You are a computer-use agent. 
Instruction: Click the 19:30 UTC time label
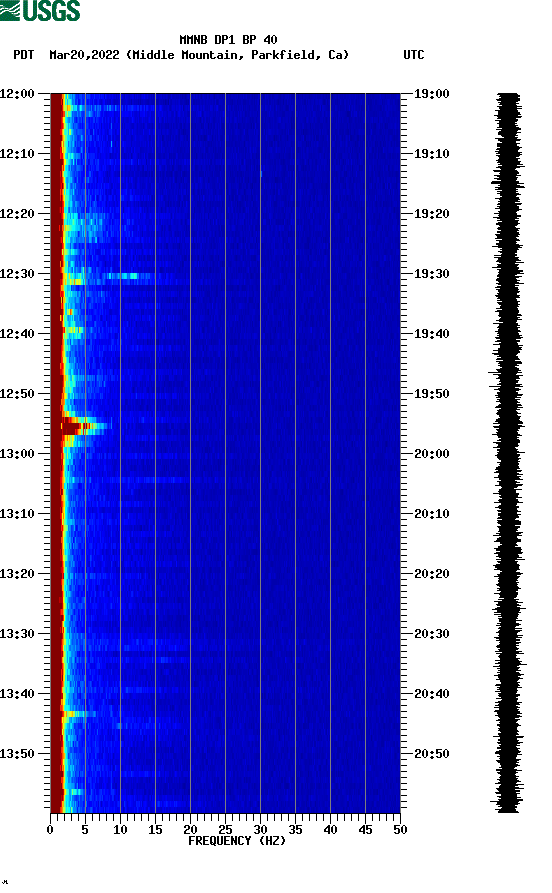(x=432, y=273)
